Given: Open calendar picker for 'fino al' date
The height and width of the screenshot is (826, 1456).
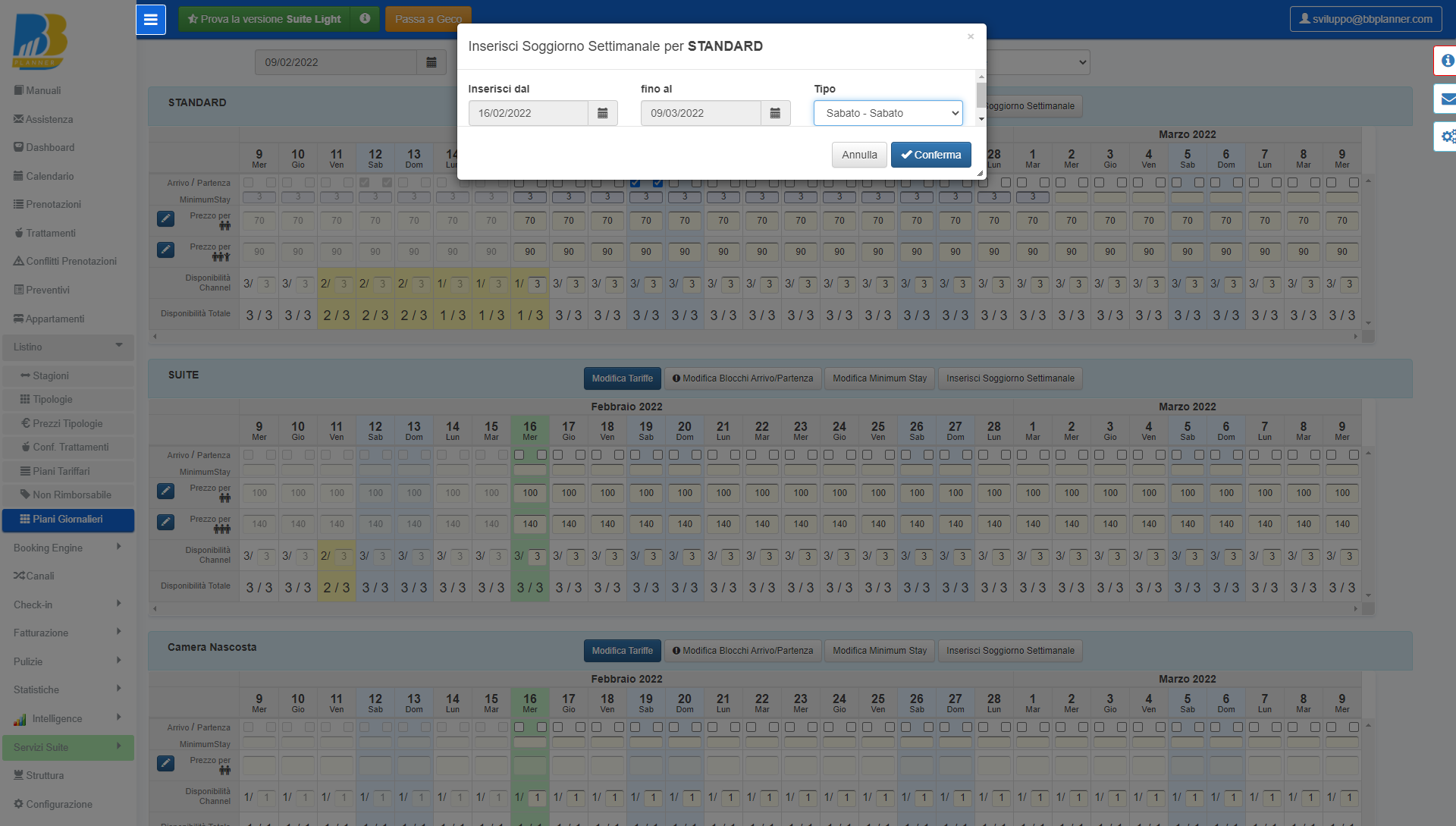Looking at the screenshot, I should [x=775, y=113].
